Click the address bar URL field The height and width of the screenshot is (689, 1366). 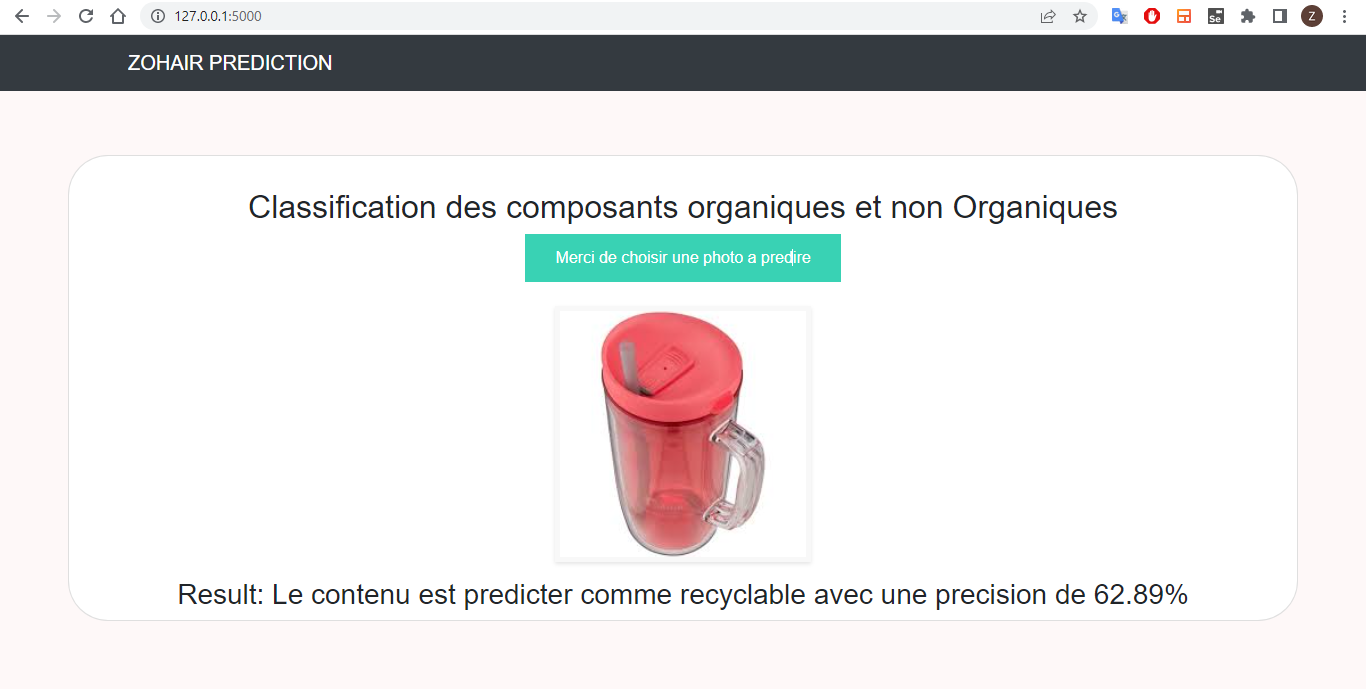400,16
